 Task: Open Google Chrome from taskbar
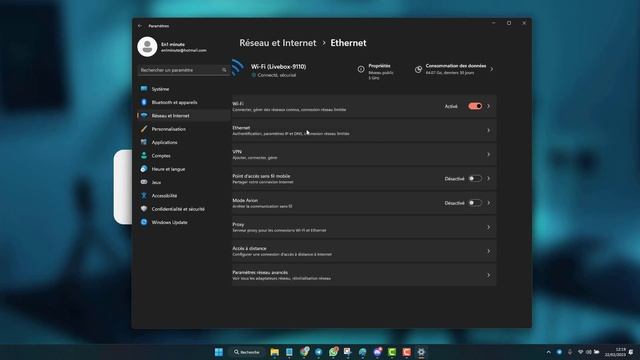coord(304,352)
